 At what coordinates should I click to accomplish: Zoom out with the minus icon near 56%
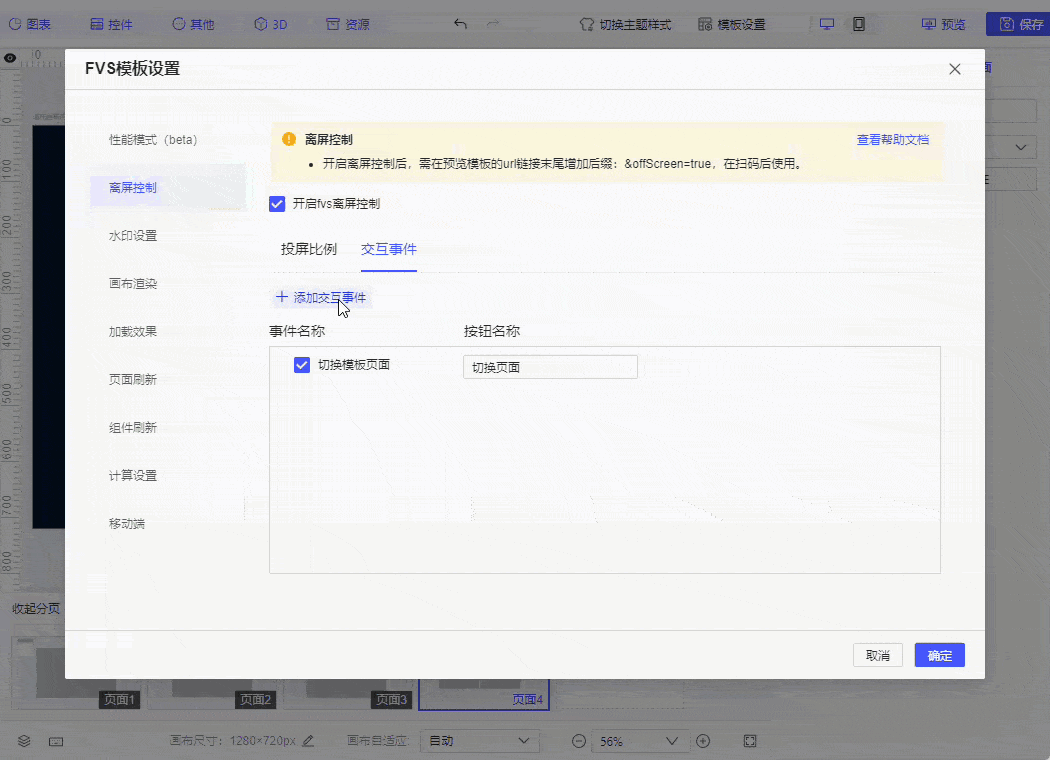(578, 741)
